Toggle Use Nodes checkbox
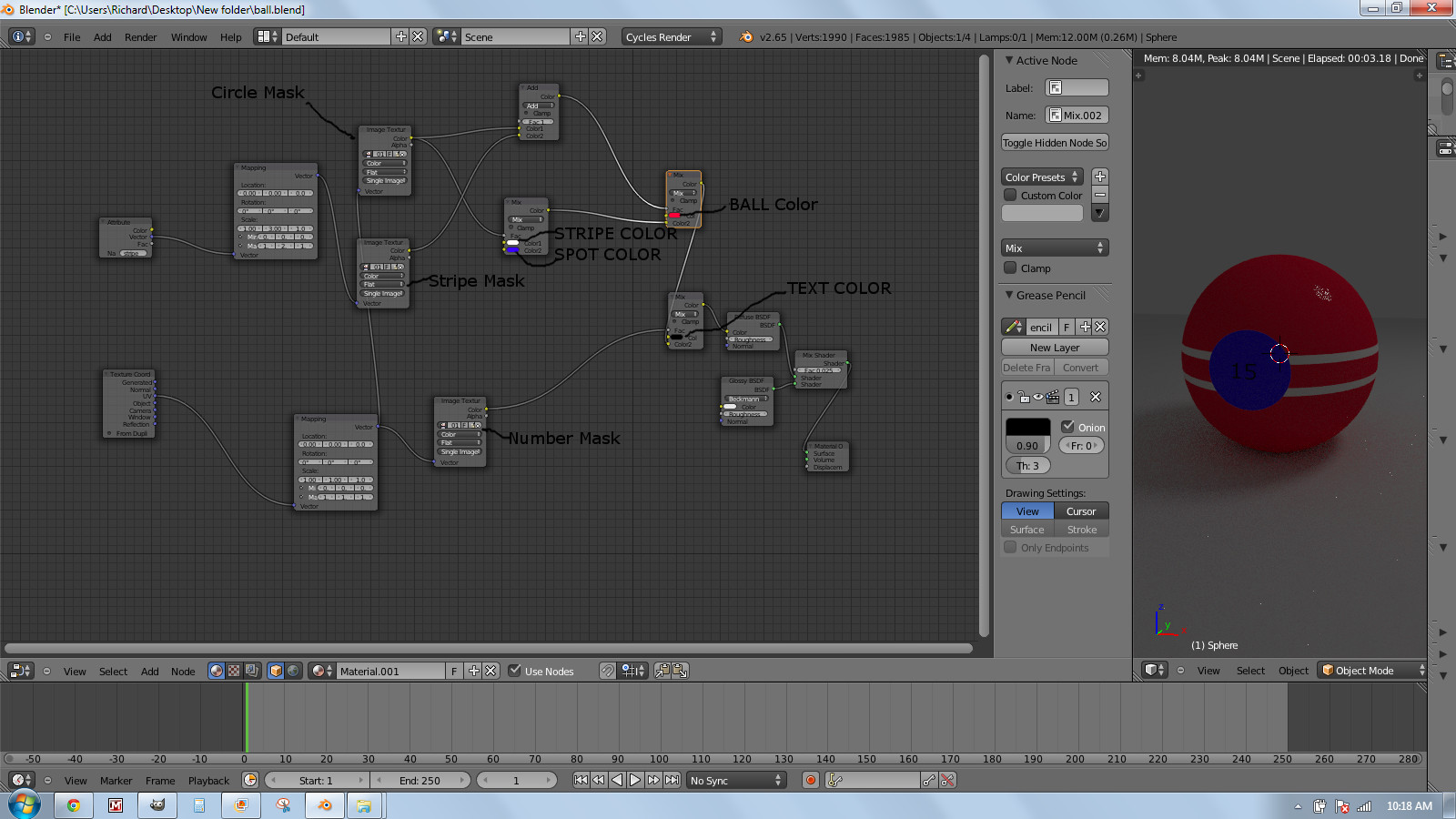The height and width of the screenshot is (819, 1456). pyautogui.click(x=515, y=671)
